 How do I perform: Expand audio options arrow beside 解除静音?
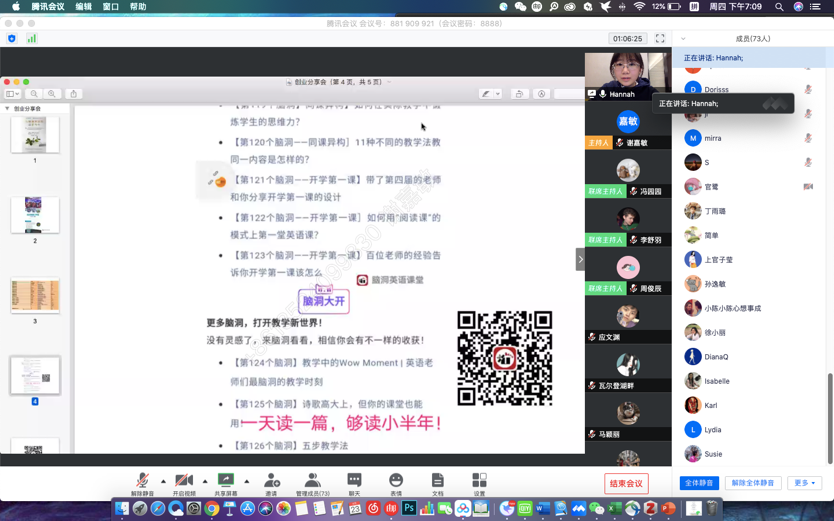pyautogui.click(x=163, y=481)
